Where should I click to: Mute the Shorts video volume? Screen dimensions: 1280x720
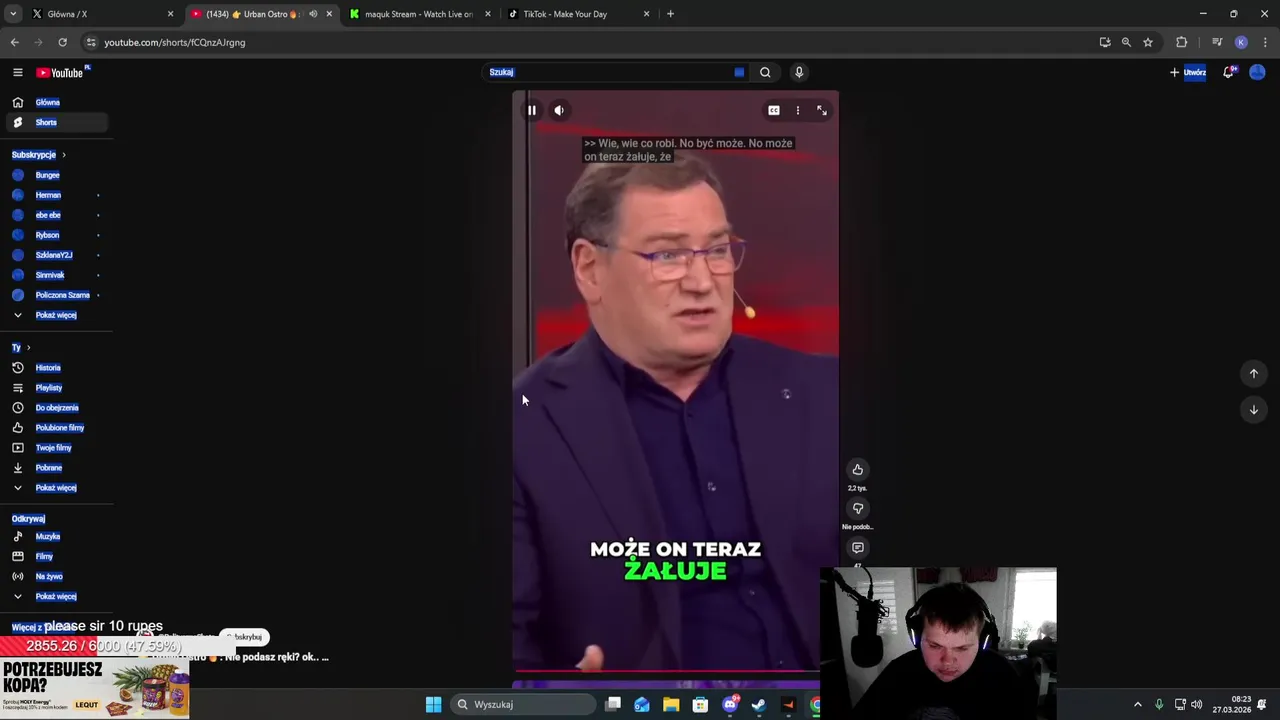tap(559, 110)
